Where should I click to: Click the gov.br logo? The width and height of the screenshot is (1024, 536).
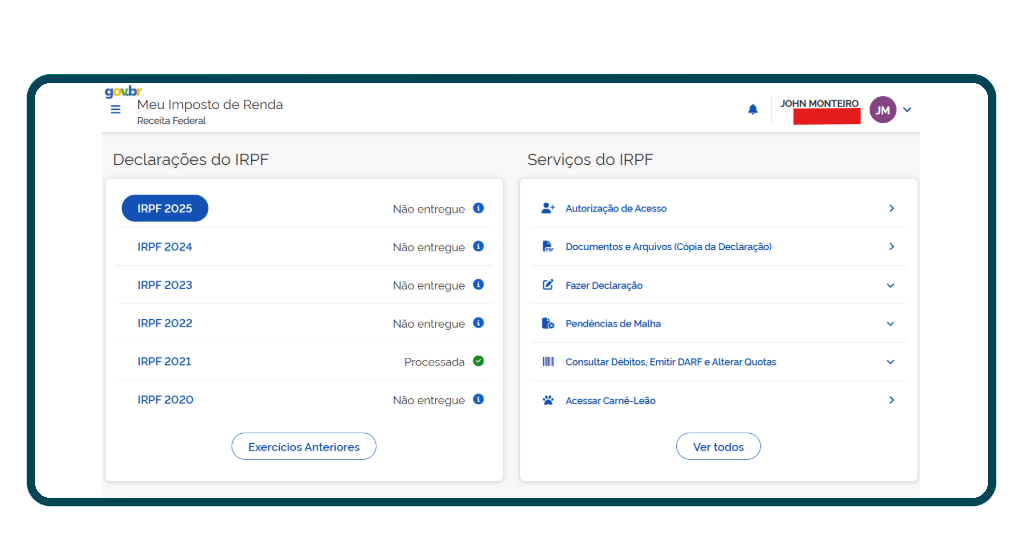click(123, 92)
